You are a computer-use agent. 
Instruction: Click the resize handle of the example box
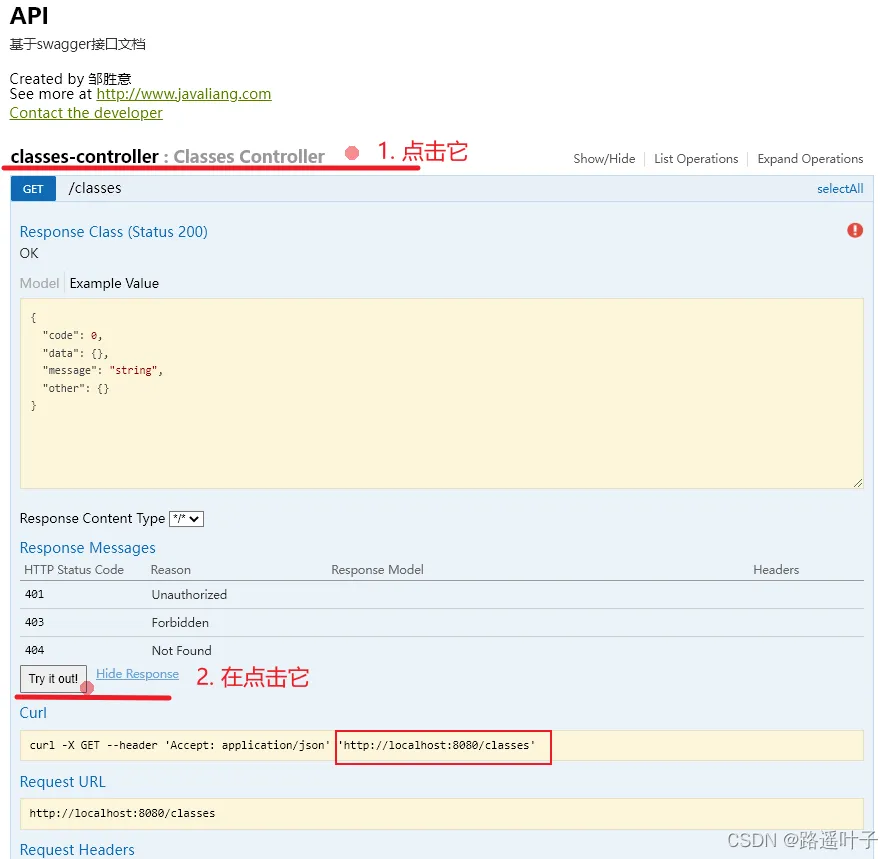[x=858, y=483]
